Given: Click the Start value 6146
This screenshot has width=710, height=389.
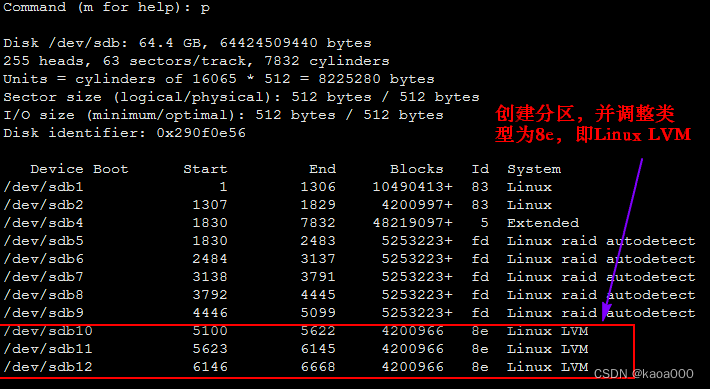Looking at the screenshot, I should (210, 367).
